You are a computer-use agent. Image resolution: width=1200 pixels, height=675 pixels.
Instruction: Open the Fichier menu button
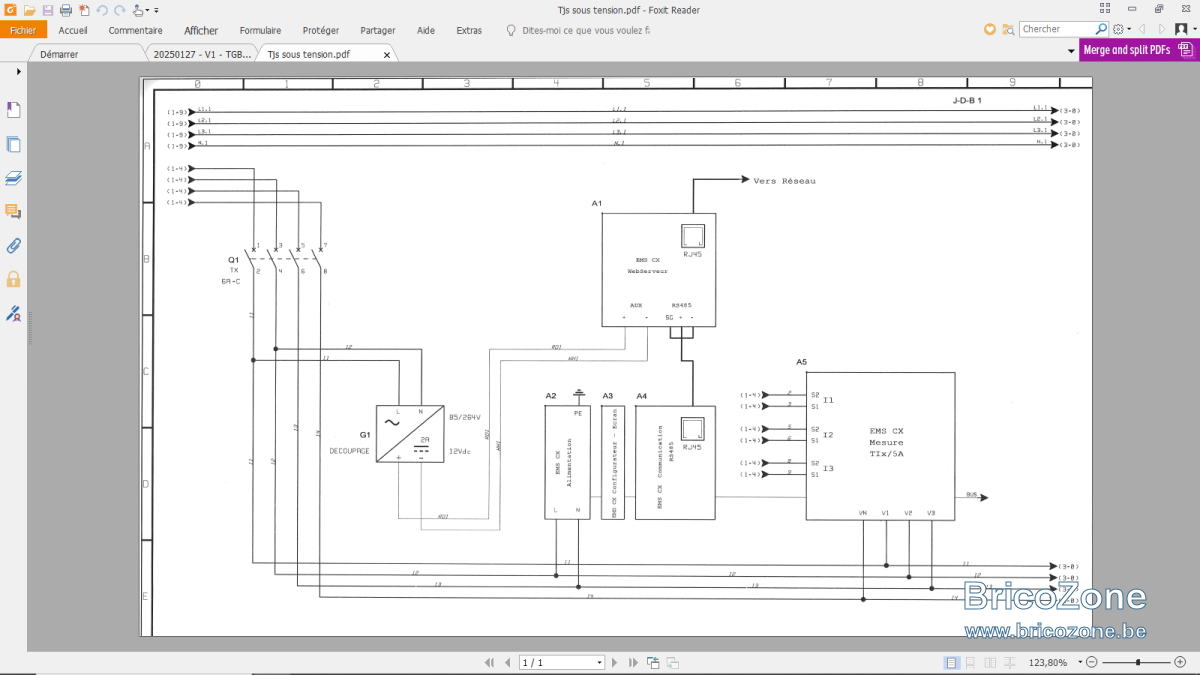23,30
